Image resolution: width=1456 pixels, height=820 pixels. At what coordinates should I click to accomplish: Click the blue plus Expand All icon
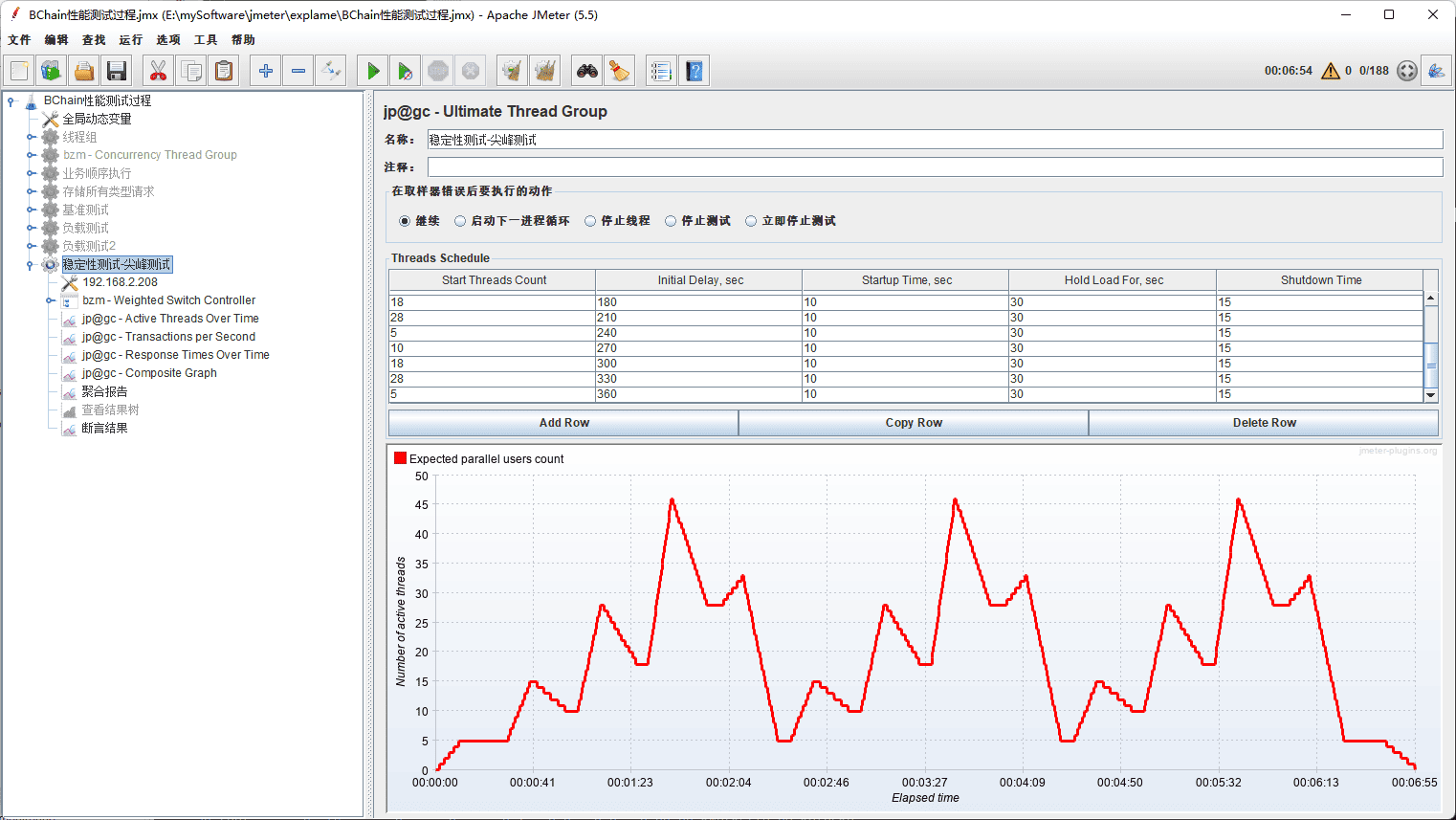[266, 71]
